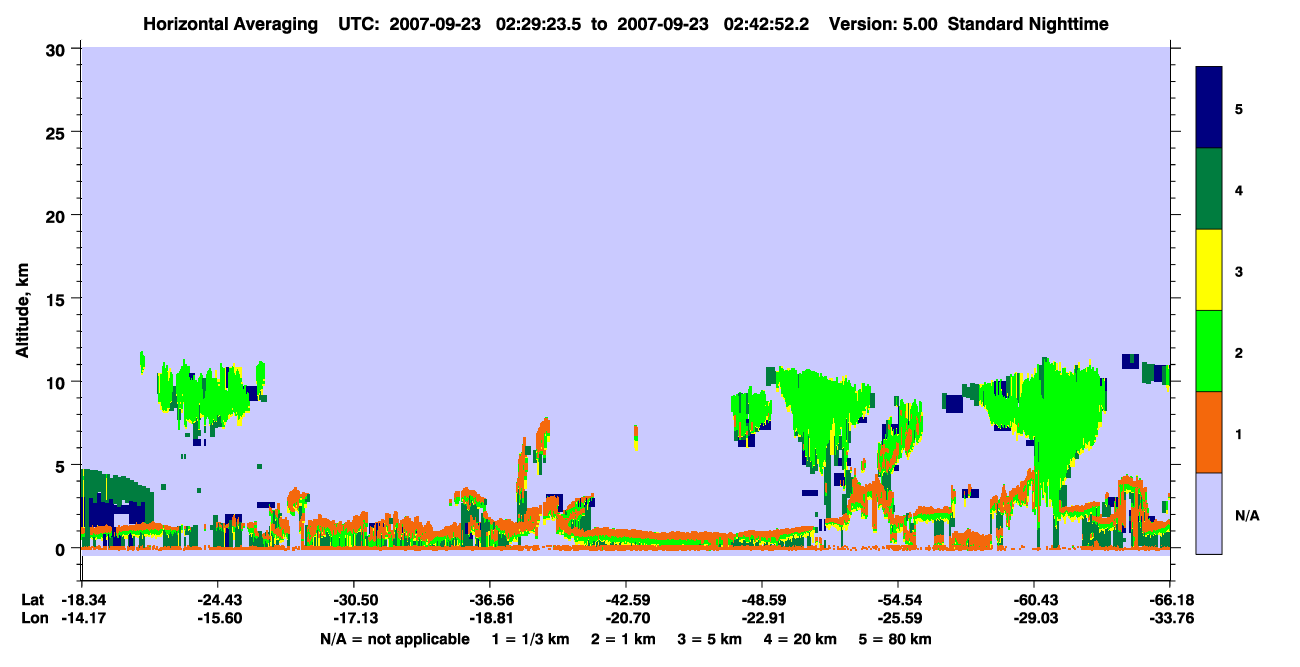The width and height of the screenshot is (1300, 667).
Task: Click the orange colorbar segment labeled 1
Action: point(1209,432)
